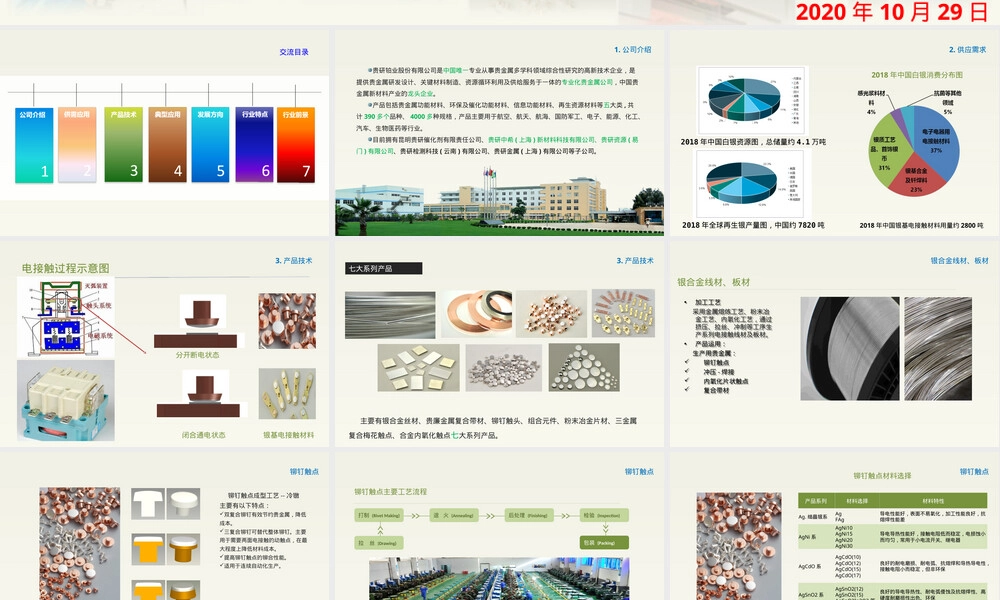1000x600 pixels.
Task: Select the copper strip coil product image
Action: (x=476, y=313)
